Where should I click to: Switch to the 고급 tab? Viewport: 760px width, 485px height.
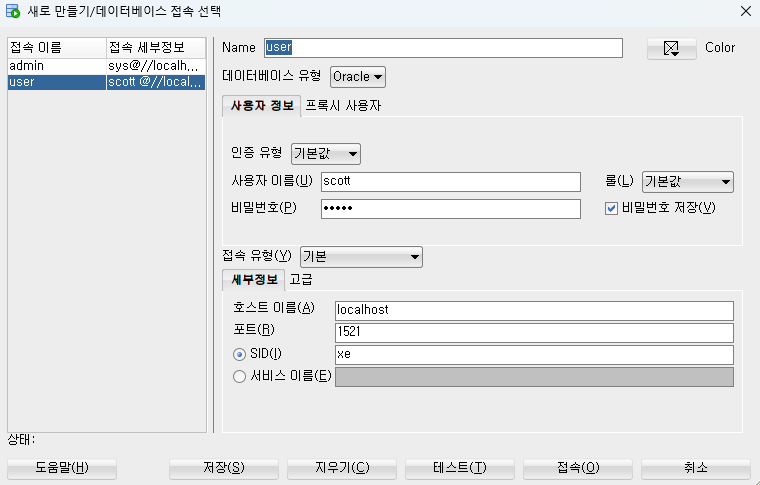(301, 280)
